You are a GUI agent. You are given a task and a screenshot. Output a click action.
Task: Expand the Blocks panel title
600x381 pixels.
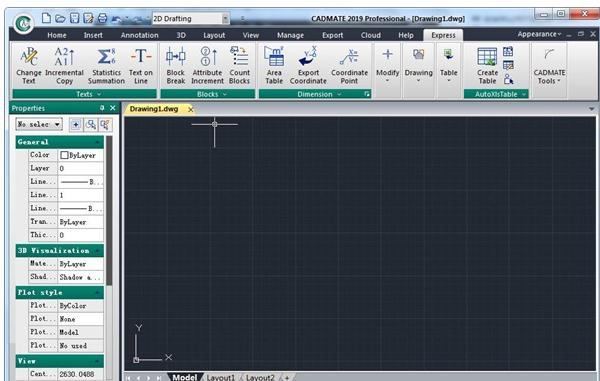(208, 94)
